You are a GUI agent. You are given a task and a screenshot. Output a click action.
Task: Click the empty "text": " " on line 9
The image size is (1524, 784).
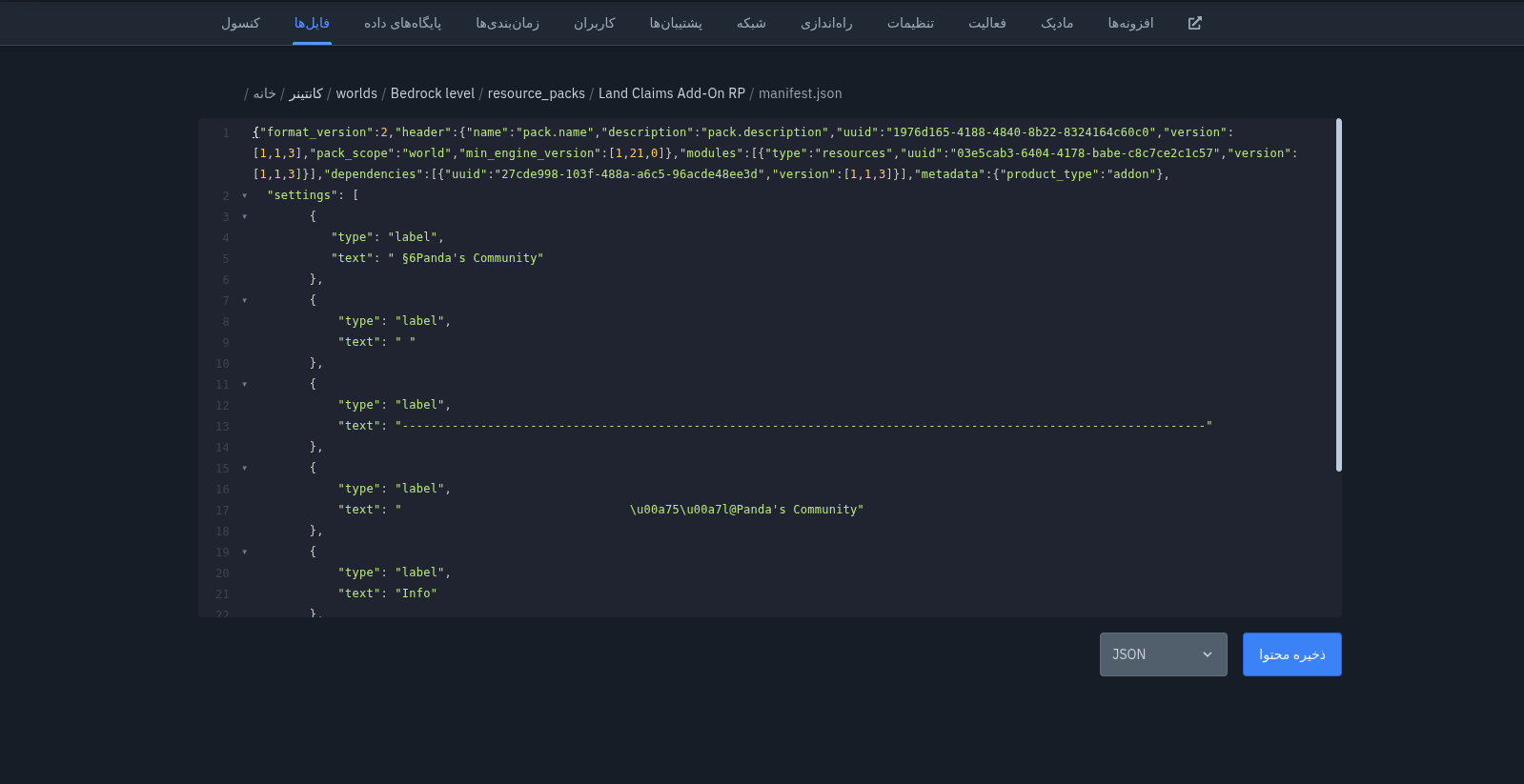click(376, 342)
